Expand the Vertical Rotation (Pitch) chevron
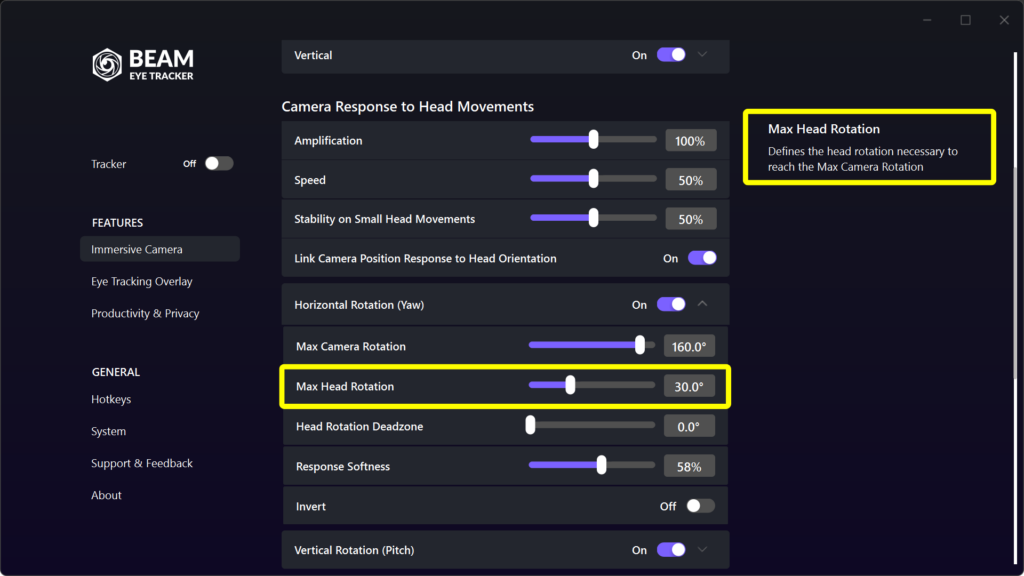The height and width of the screenshot is (576, 1024). [703, 550]
